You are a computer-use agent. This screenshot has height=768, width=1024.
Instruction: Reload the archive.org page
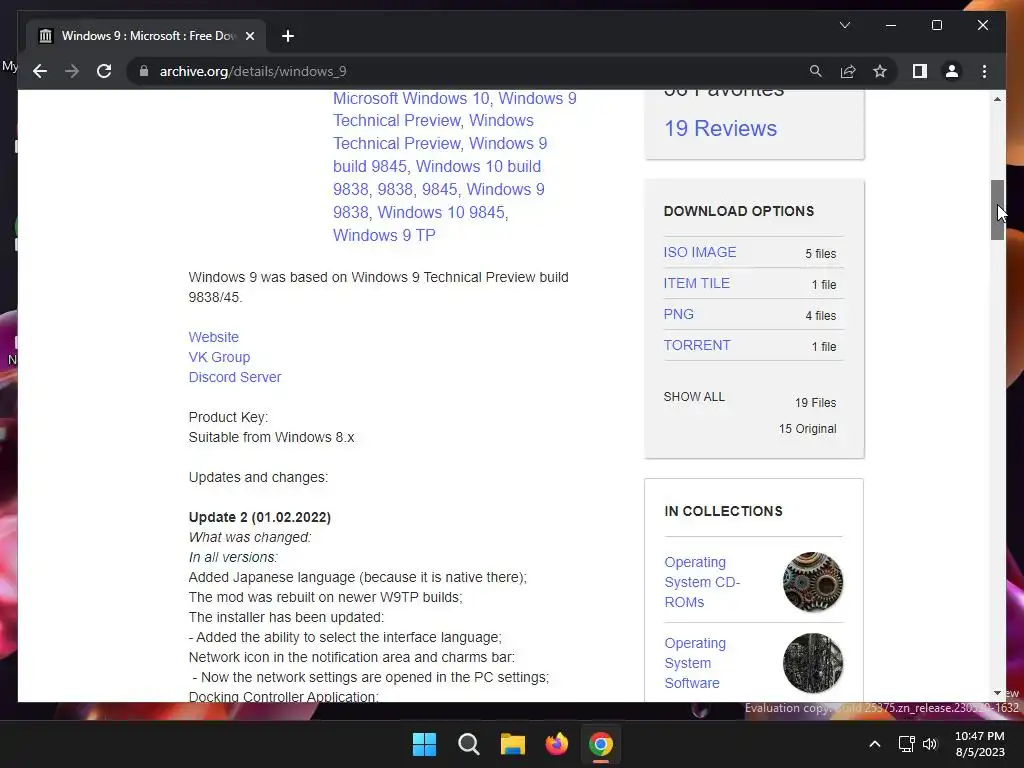click(104, 71)
